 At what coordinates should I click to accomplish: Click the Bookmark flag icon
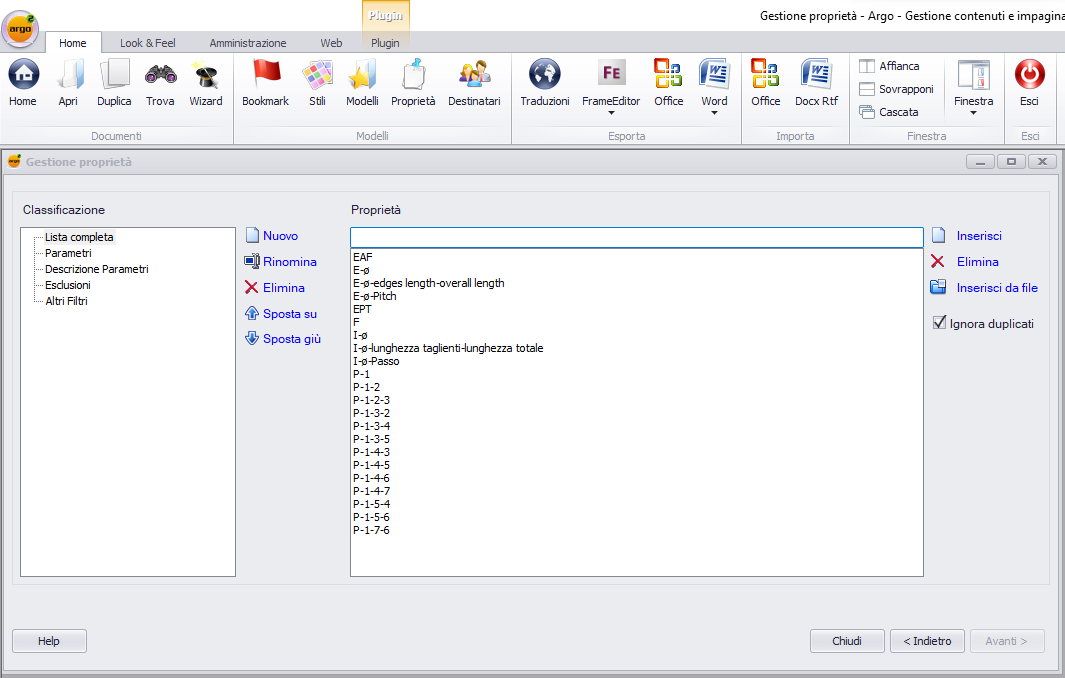(x=265, y=80)
